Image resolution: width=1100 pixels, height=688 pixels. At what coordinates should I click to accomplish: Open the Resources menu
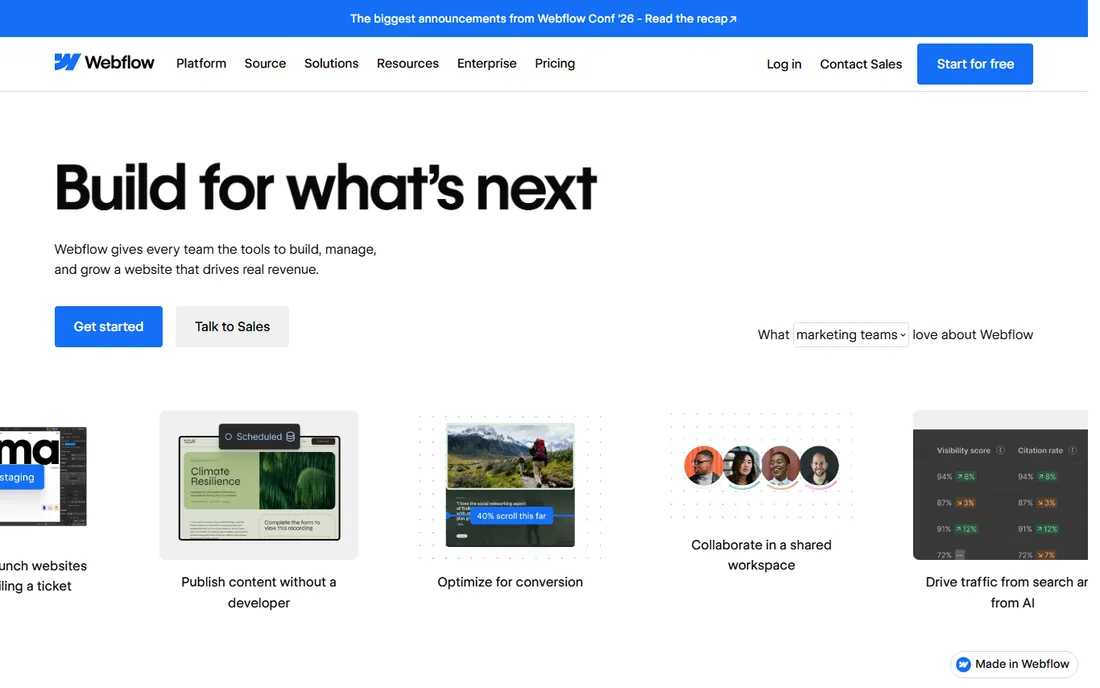click(x=408, y=63)
